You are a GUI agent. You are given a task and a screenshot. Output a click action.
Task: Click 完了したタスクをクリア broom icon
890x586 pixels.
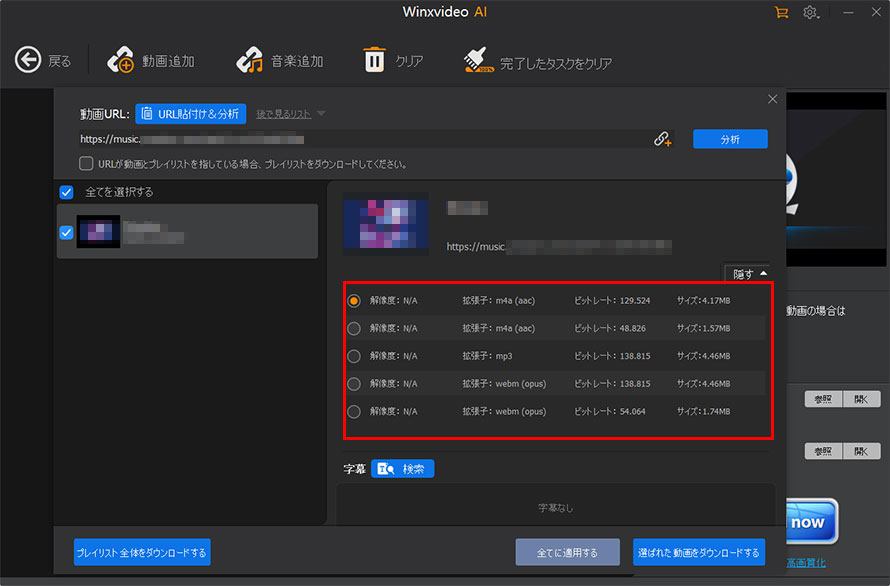click(478, 60)
